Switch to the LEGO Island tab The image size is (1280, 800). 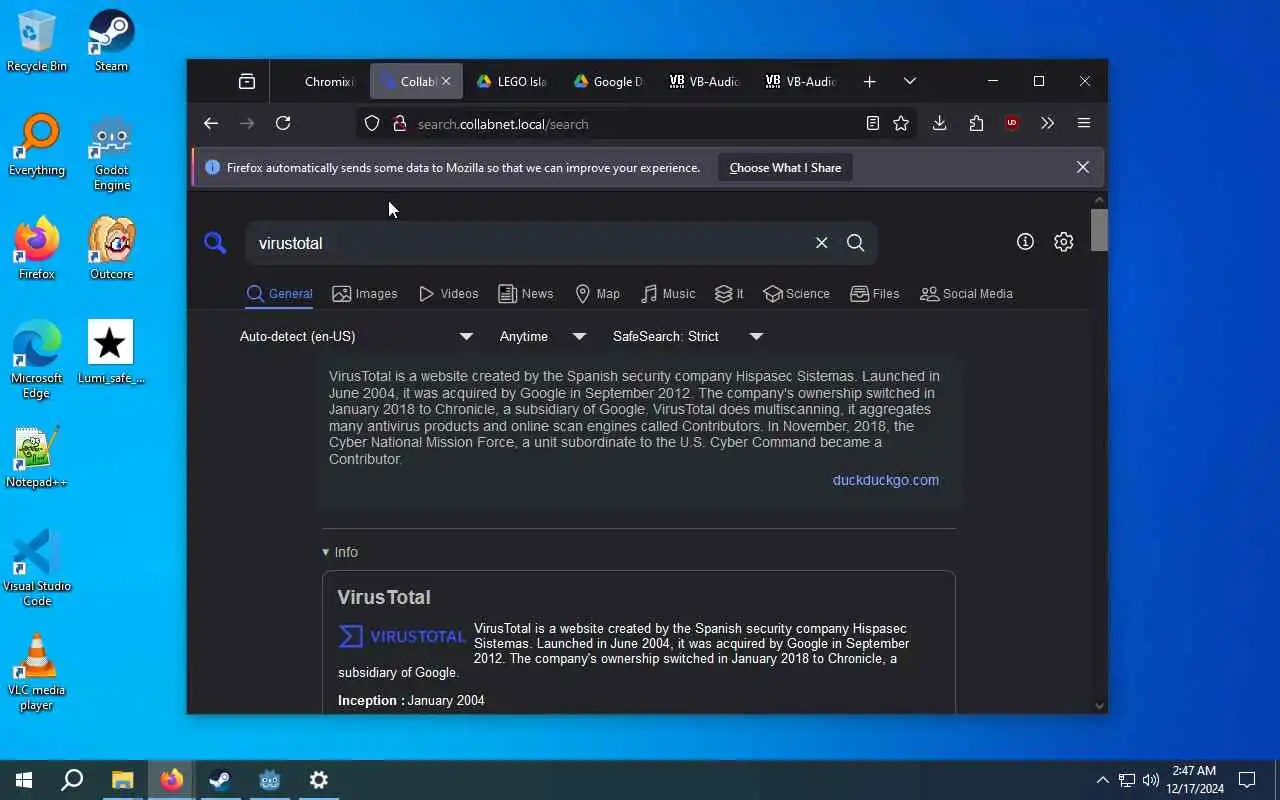click(x=512, y=82)
